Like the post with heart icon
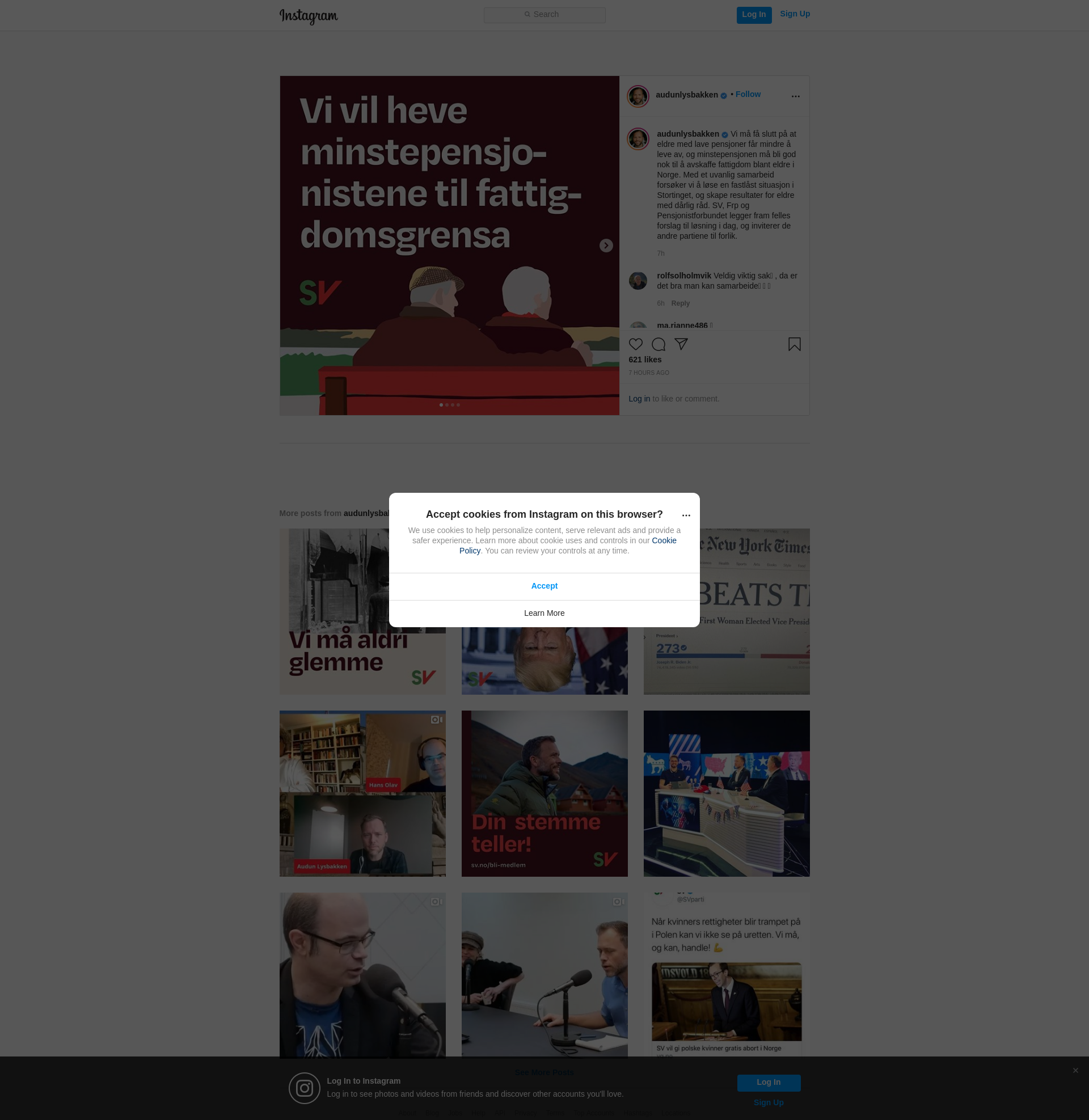This screenshot has height=1120, width=1089. click(x=635, y=344)
